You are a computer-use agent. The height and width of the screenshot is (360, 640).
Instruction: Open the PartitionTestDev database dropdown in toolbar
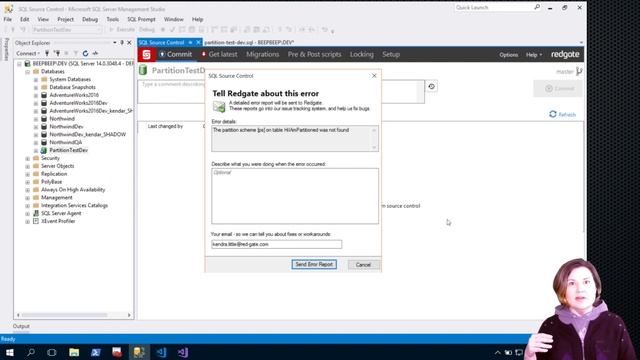67,30
